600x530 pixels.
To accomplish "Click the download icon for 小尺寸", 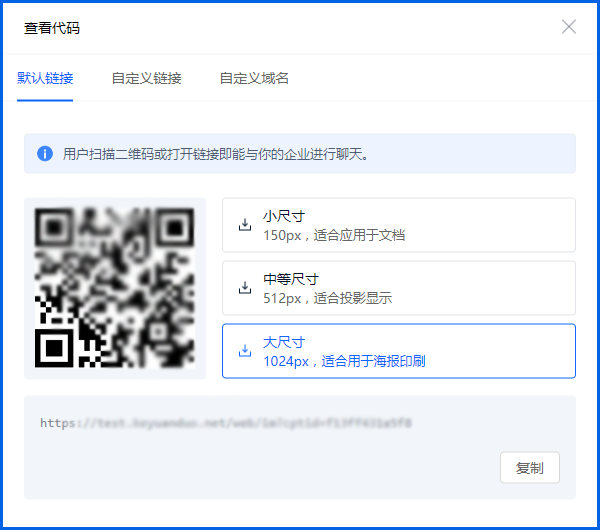I will tap(245, 225).
